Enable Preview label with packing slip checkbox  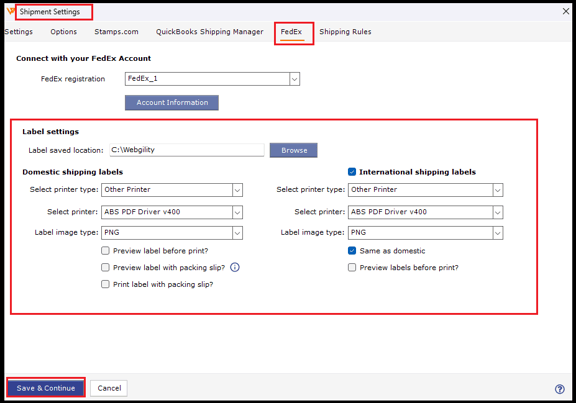click(x=105, y=267)
